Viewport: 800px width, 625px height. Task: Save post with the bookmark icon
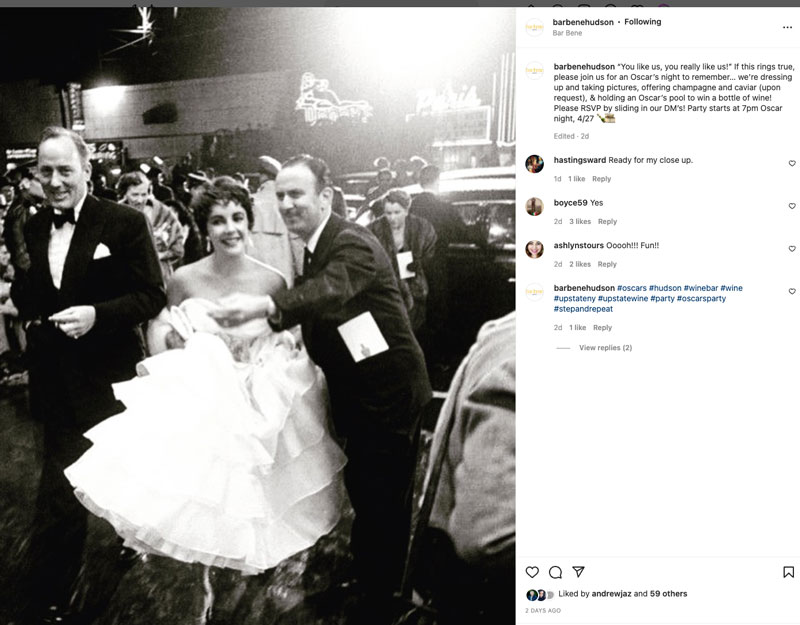pos(788,572)
